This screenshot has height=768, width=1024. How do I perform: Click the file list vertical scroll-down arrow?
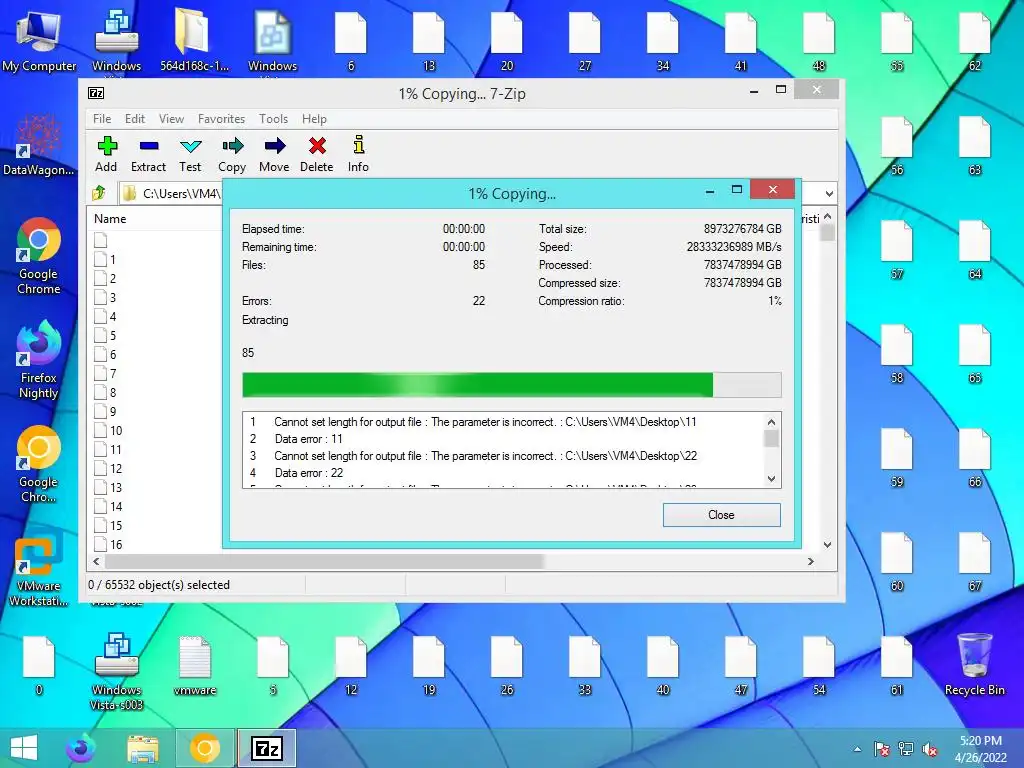pos(827,545)
